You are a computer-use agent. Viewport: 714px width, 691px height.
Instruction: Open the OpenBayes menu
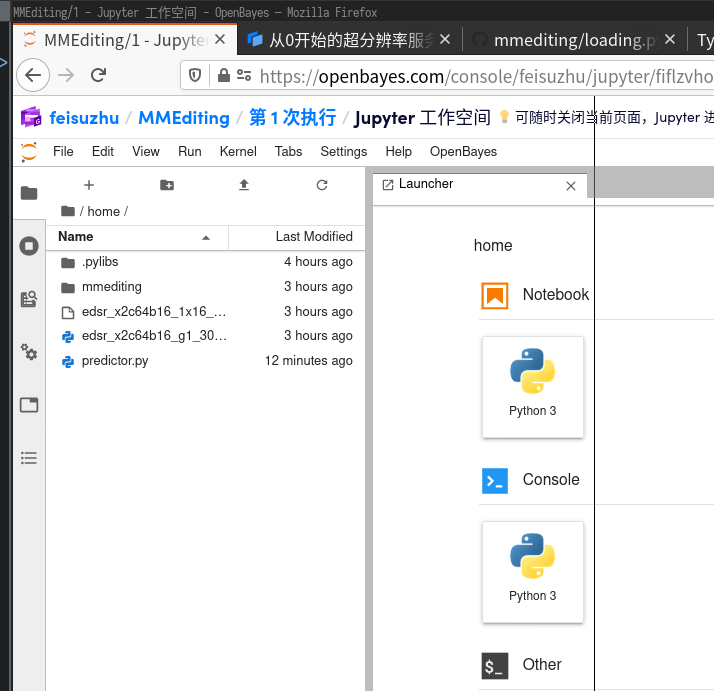coord(463,152)
